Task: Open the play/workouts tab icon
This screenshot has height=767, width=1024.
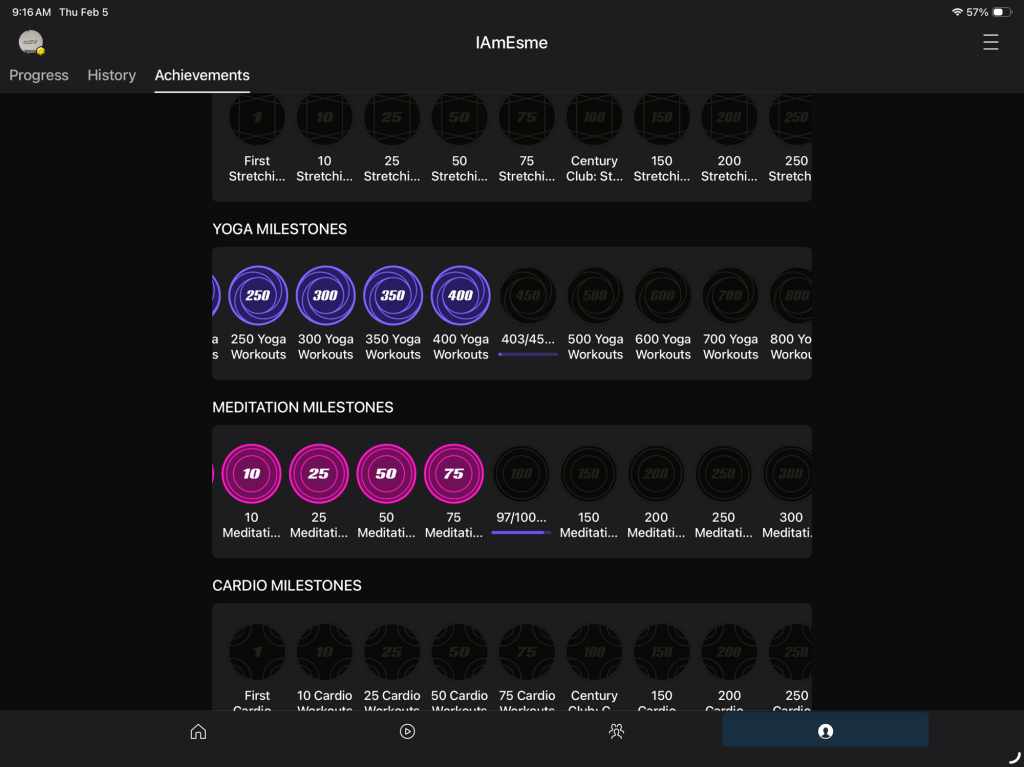Action: (407, 731)
